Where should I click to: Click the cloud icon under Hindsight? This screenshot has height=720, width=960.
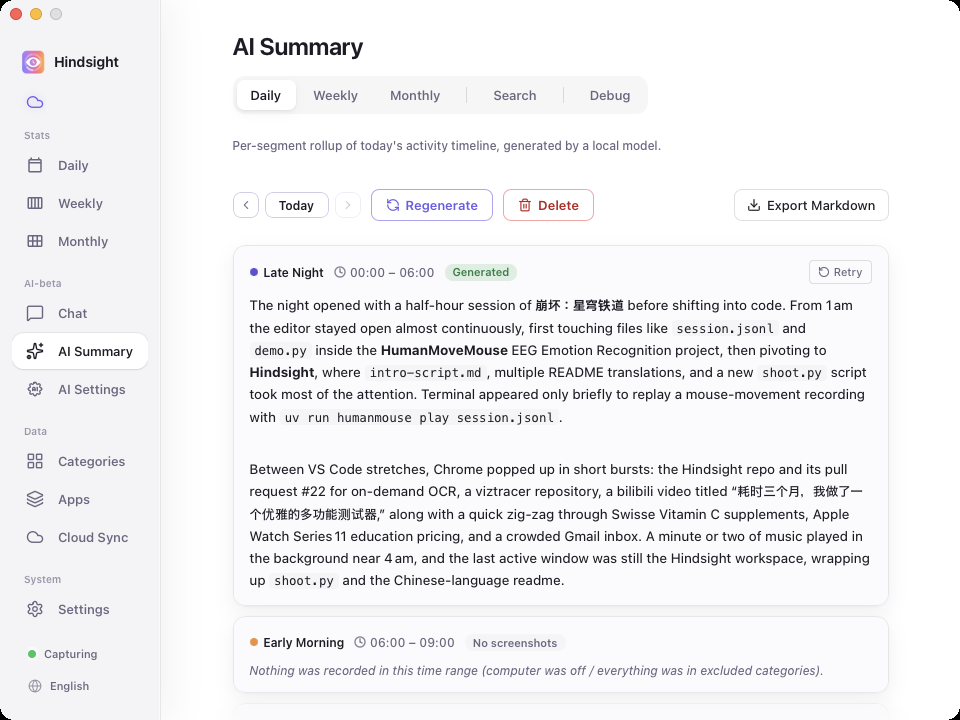point(35,102)
